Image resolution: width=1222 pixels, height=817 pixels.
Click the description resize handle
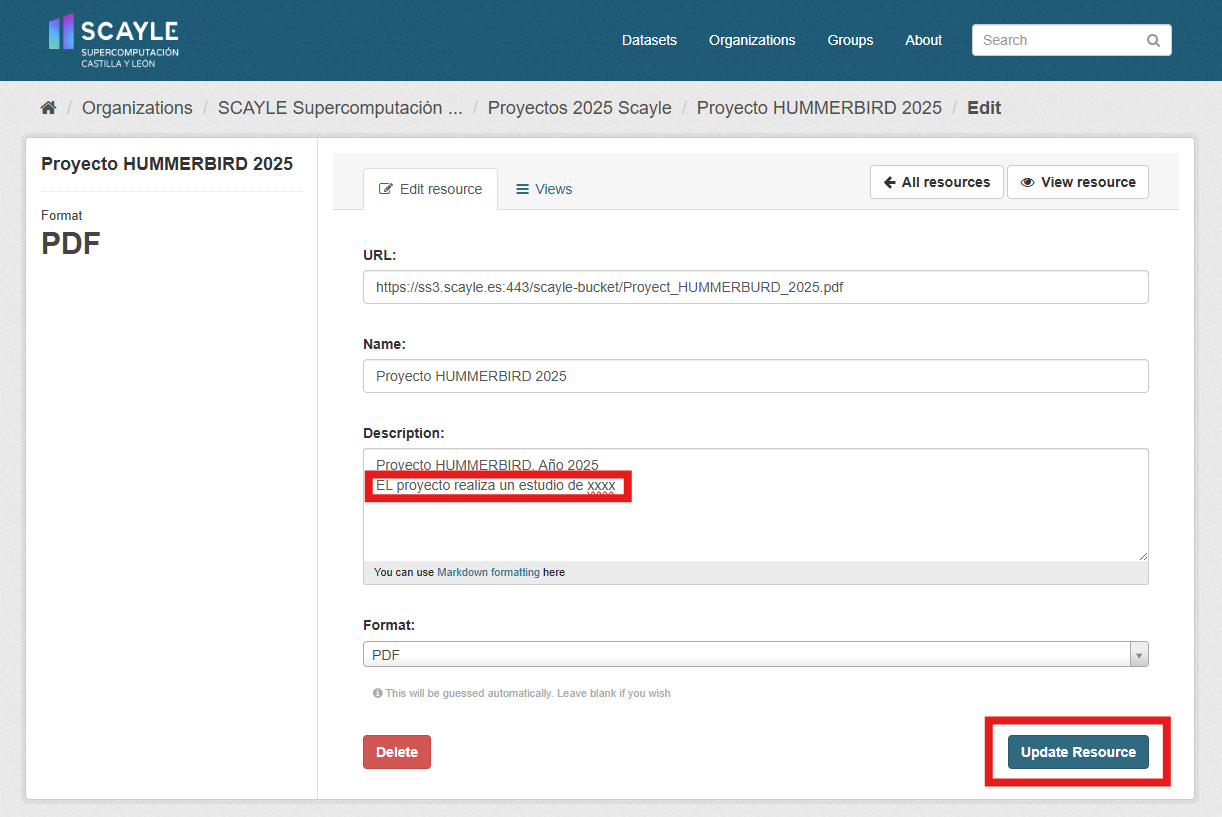click(1143, 556)
